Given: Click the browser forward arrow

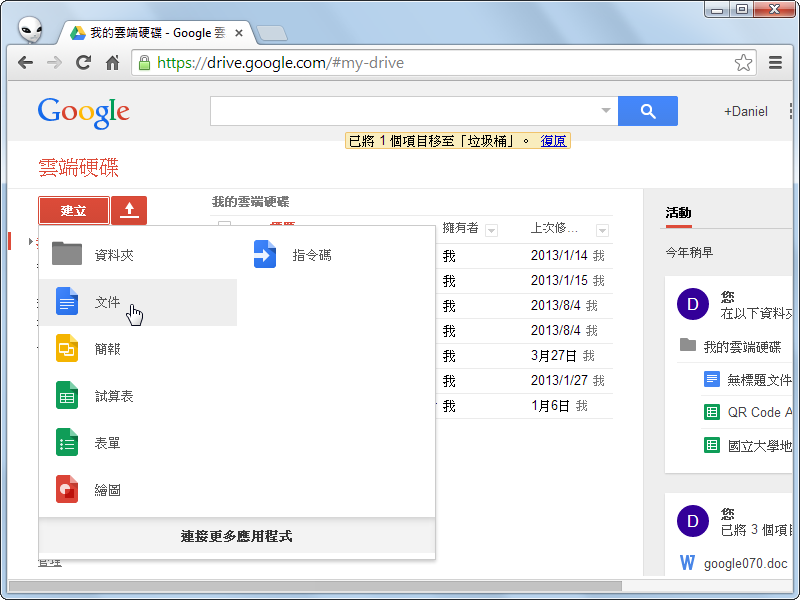Looking at the screenshot, I should pos(54,63).
